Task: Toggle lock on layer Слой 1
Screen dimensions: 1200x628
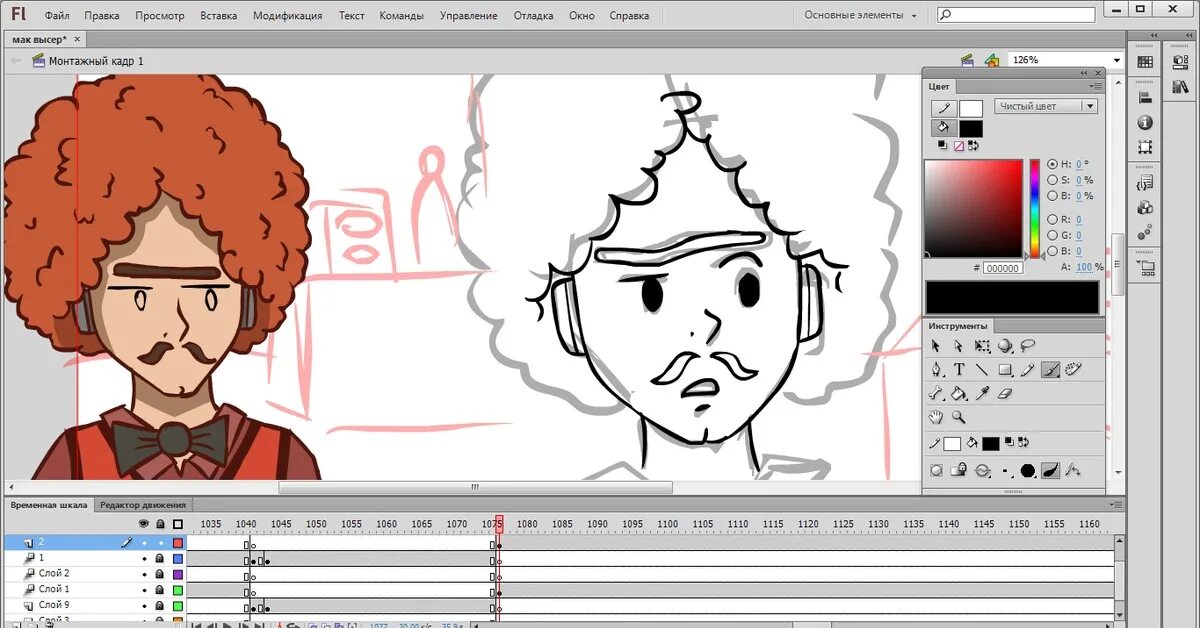Action: (x=159, y=590)
